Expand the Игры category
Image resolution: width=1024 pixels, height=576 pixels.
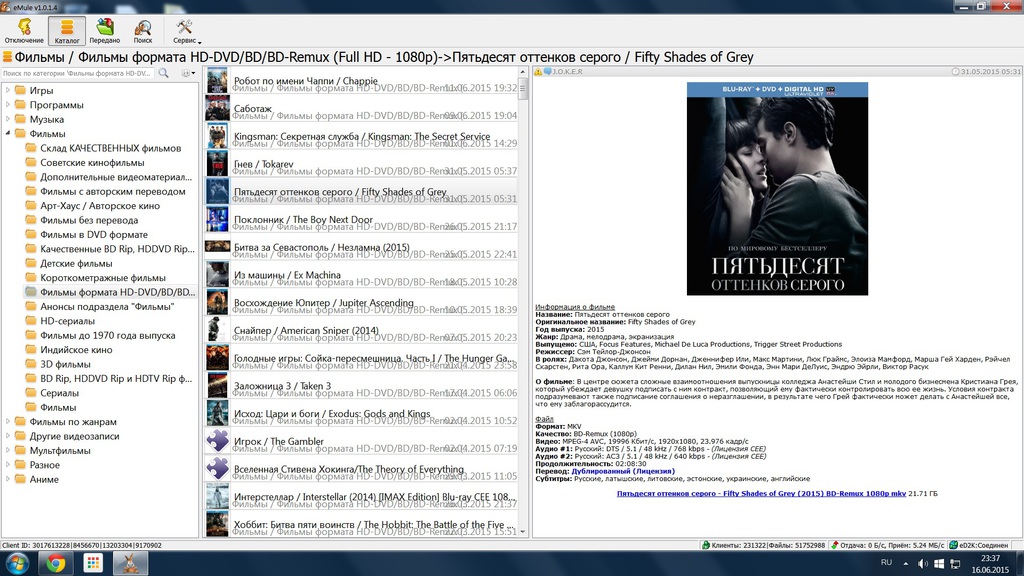click(8, 90)
